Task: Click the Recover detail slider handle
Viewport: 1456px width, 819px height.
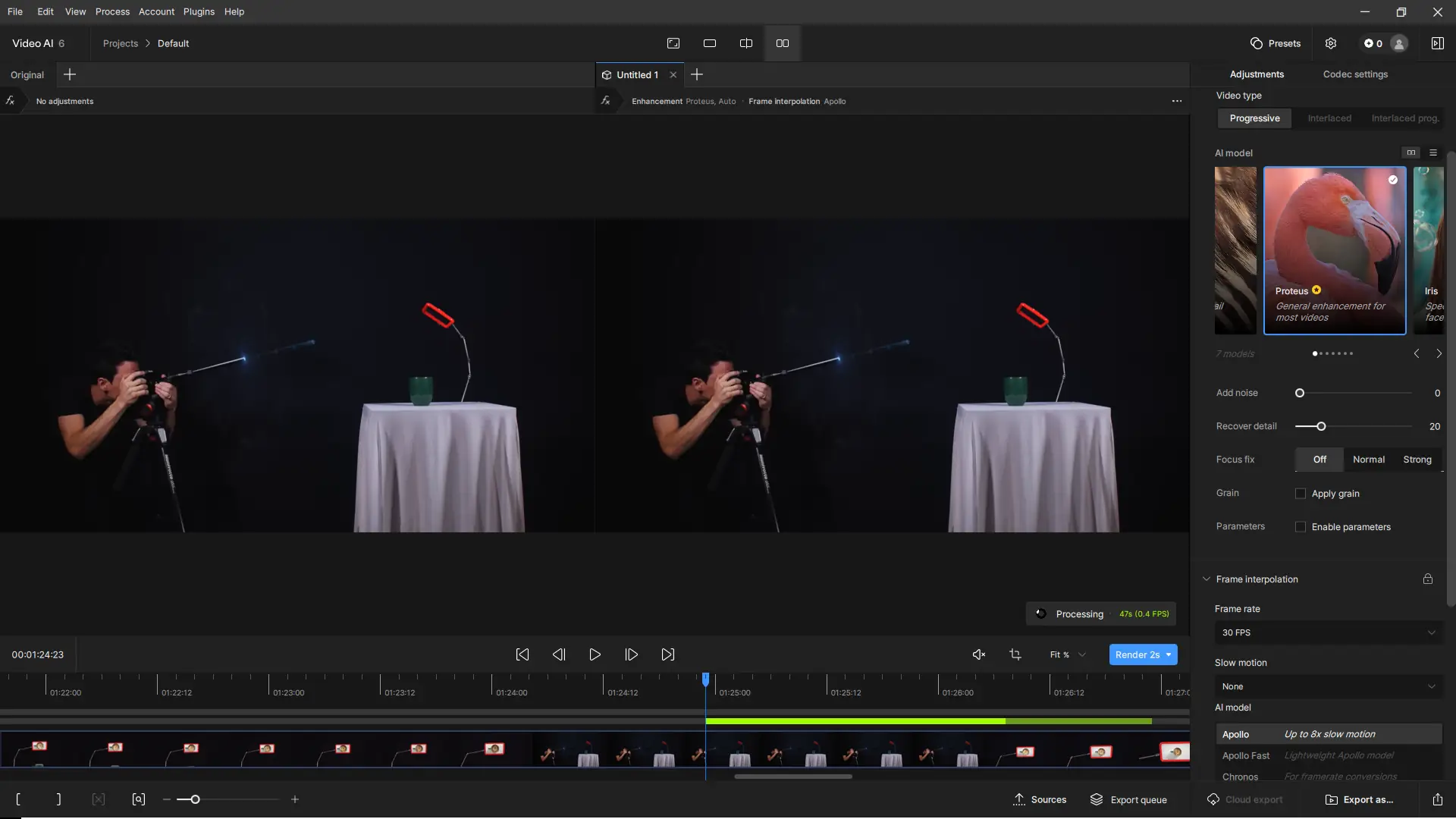Action: (x=1321, y=426)
